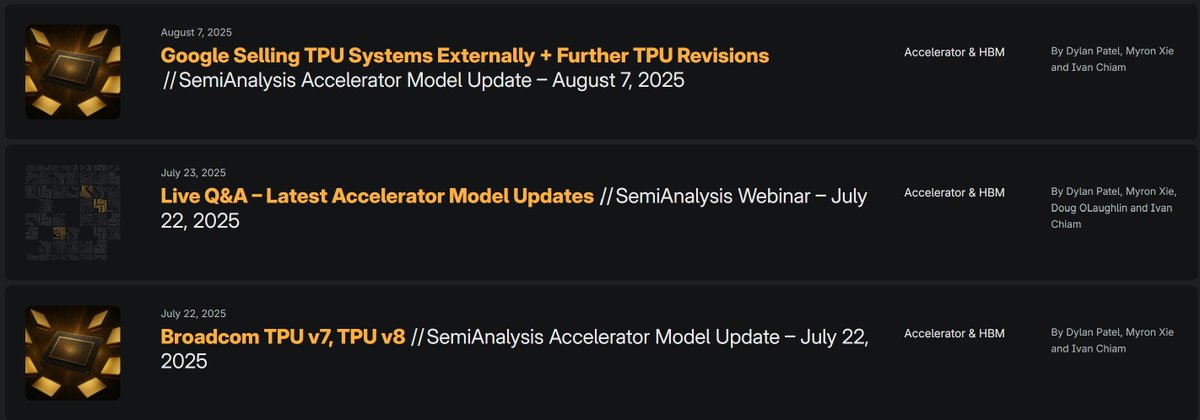Open the "Broadcom TPU v7, TPU v8" headline
Screen dimensions: 1200x420
[283, 336]
